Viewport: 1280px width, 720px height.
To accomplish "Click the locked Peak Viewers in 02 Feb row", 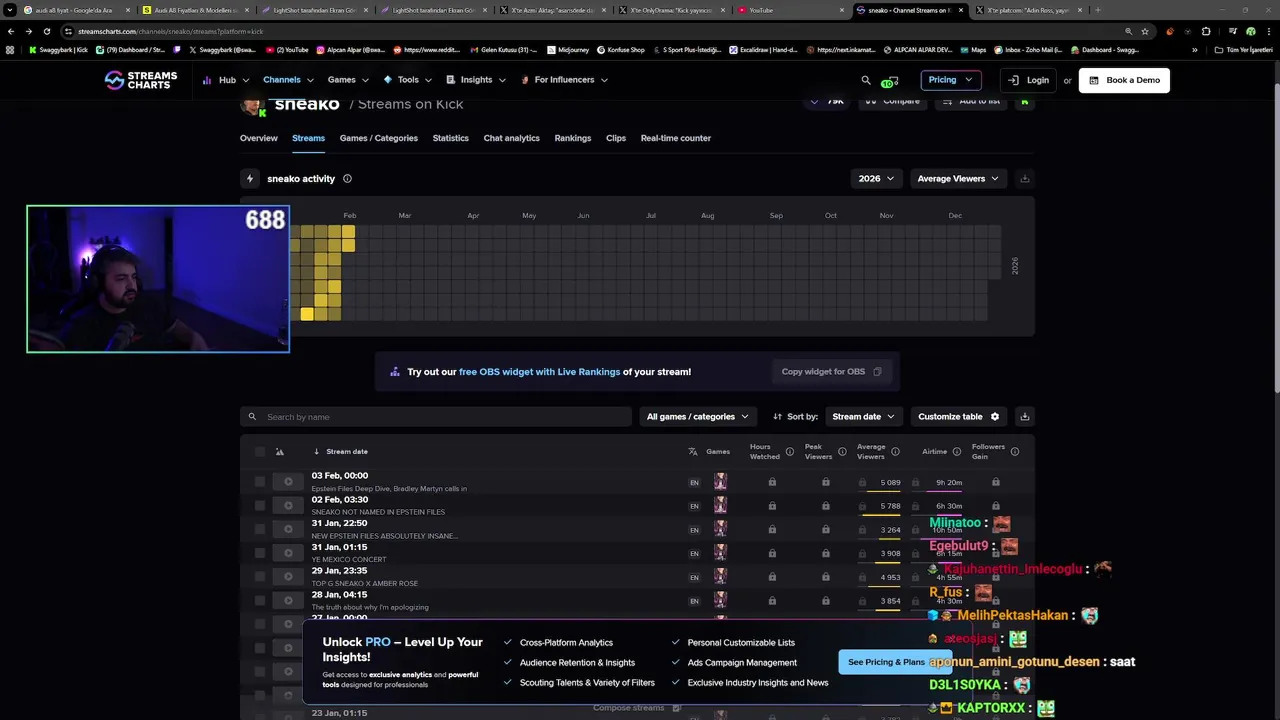I will (x=825, y=506).
